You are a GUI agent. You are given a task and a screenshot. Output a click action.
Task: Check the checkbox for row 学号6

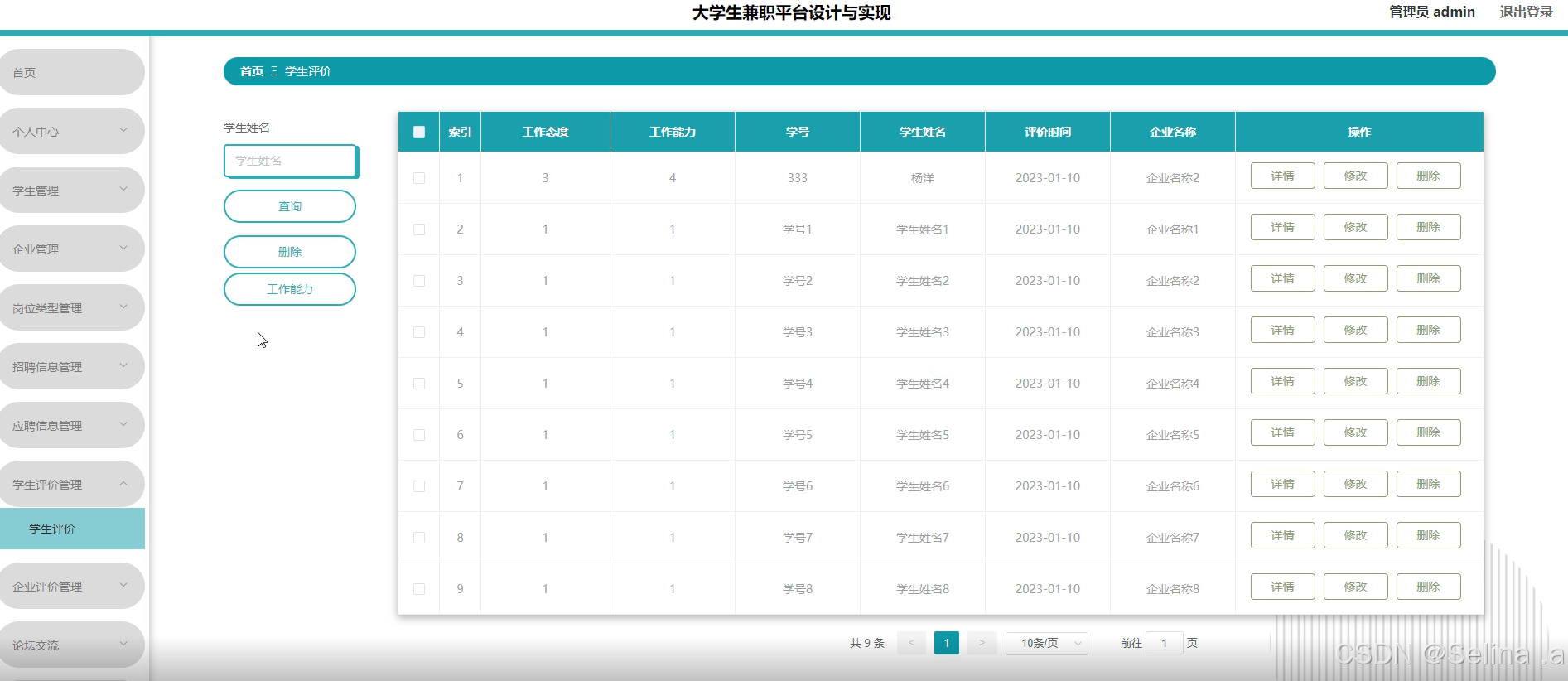click(419, 486)
